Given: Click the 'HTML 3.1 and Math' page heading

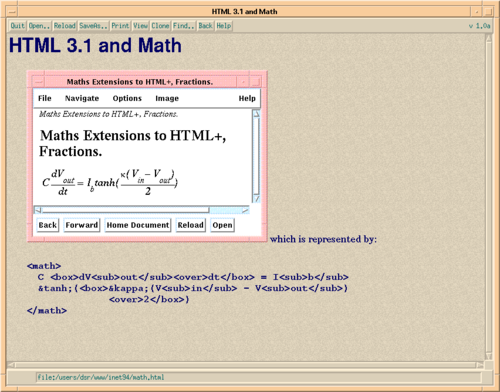Looking at the screenshot, I should [x=95, y=45].
